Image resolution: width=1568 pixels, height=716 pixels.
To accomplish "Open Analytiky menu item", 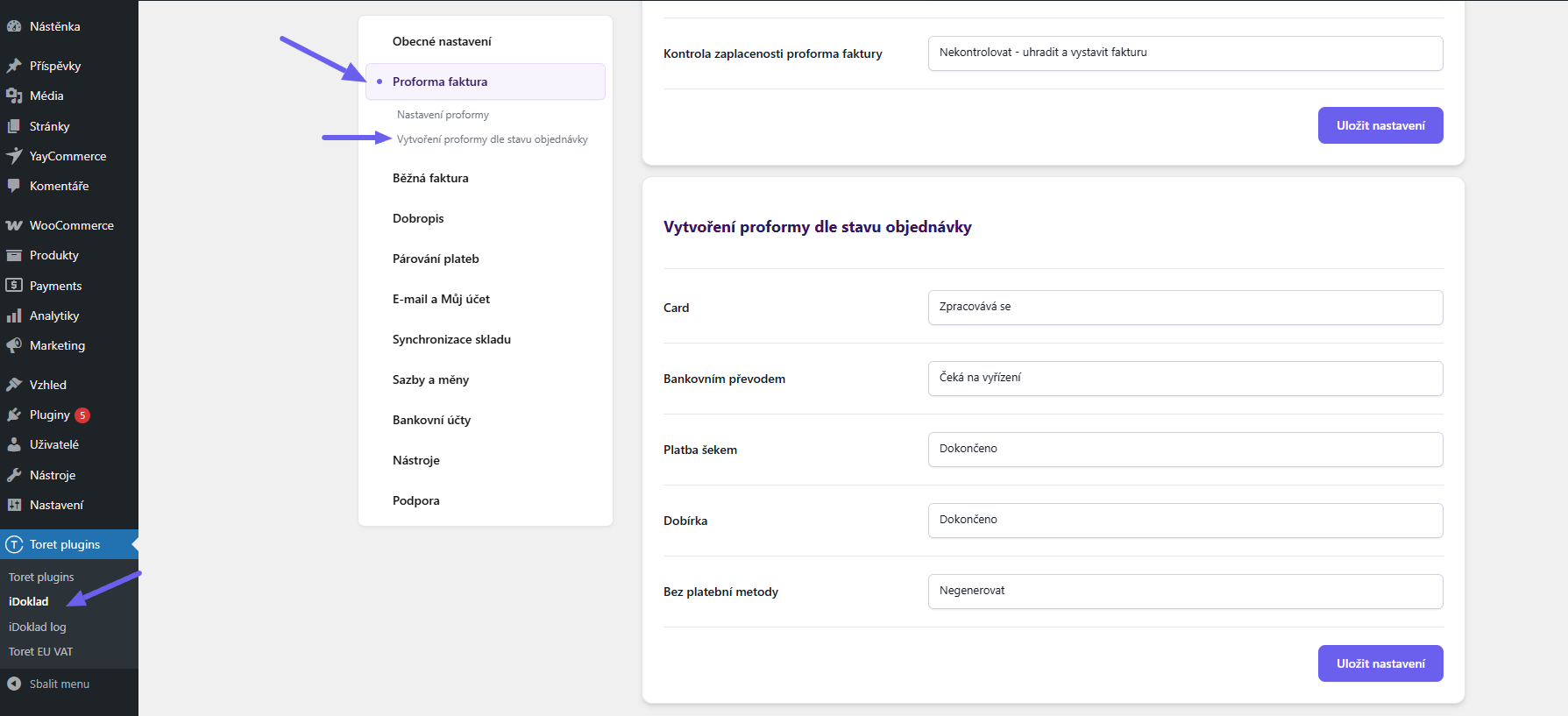I will click(54, 315).
